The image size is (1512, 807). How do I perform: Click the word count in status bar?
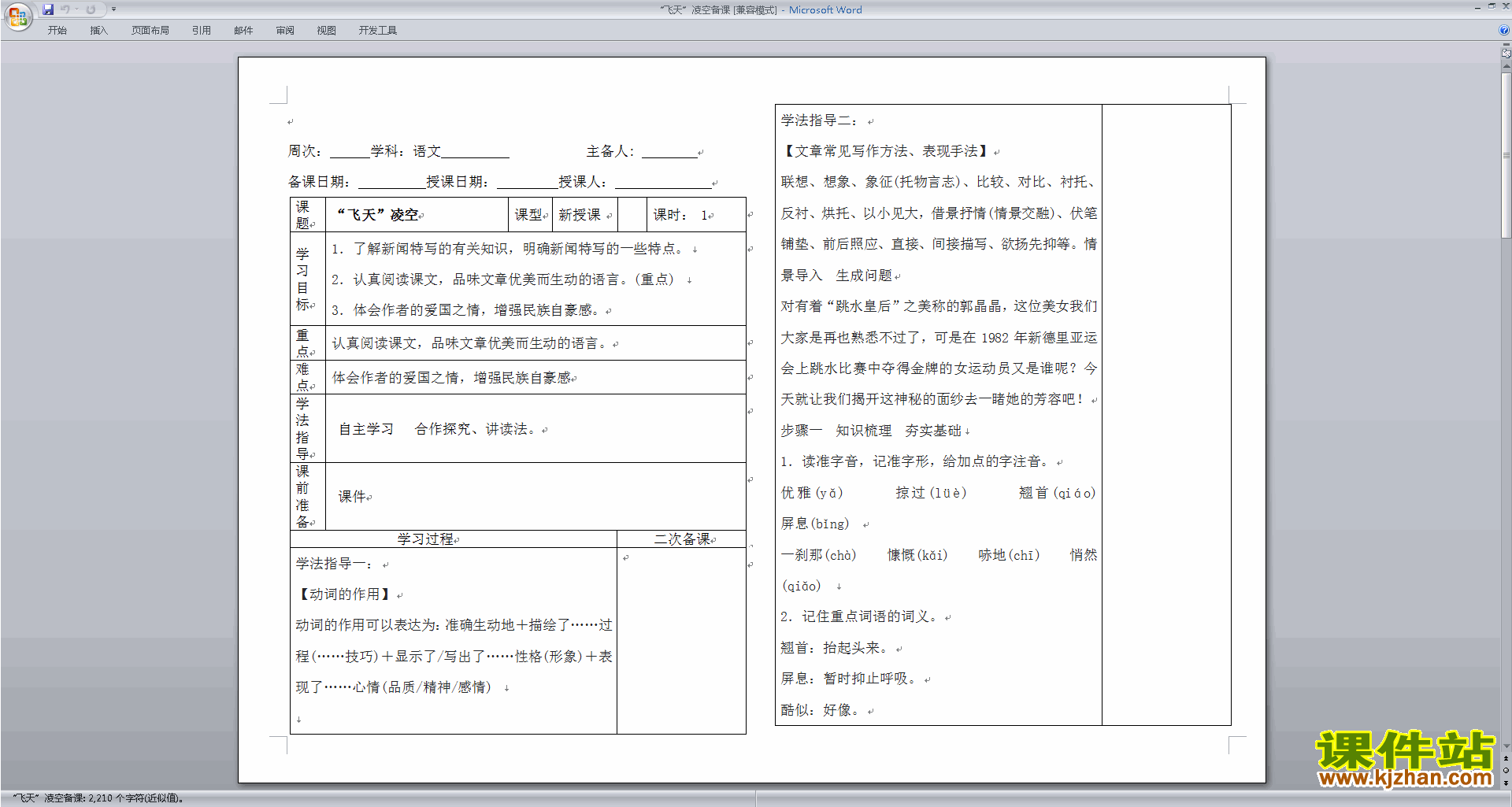coord(98,798)
